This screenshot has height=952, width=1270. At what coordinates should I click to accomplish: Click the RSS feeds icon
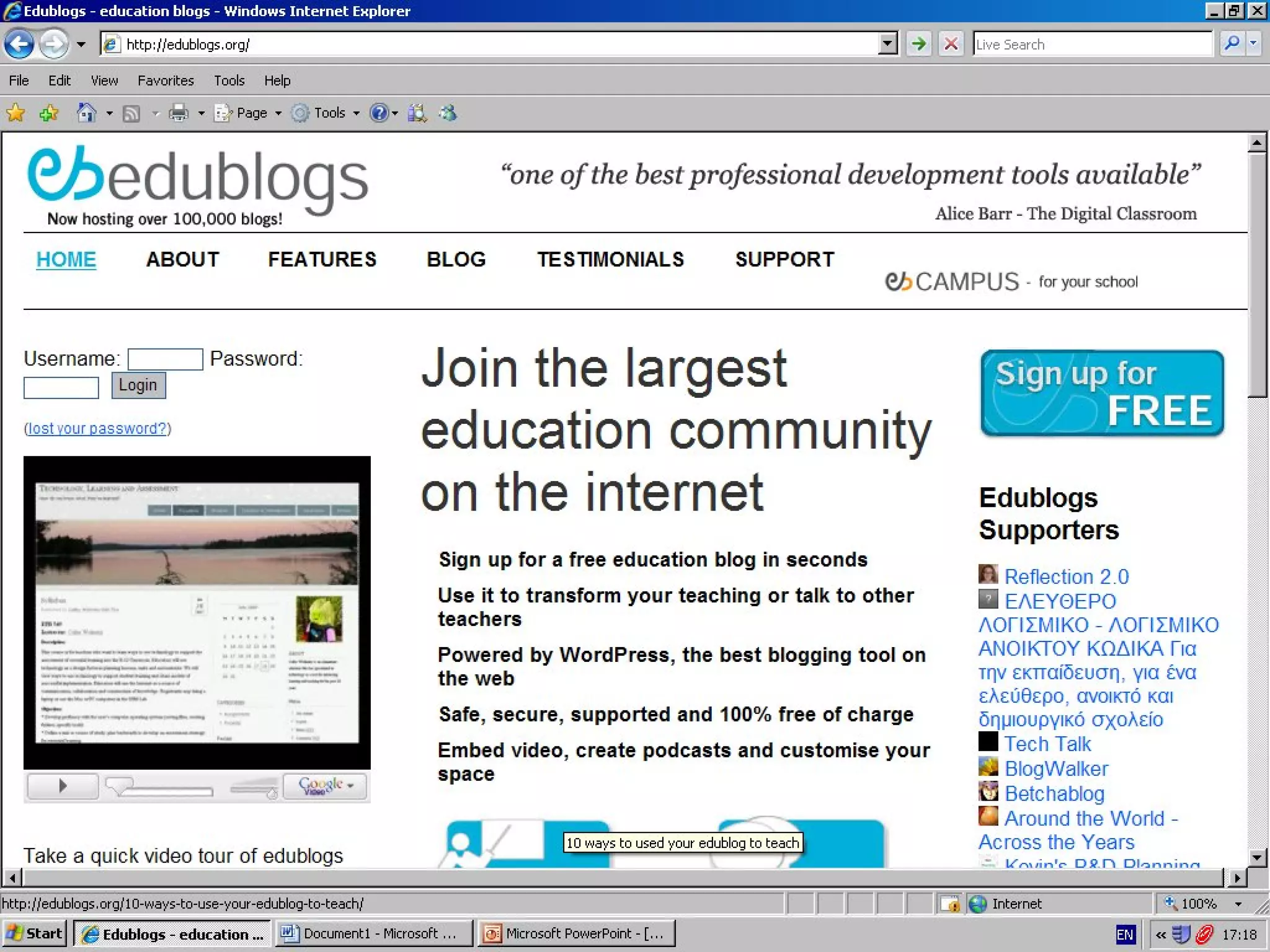coord(131,113)
